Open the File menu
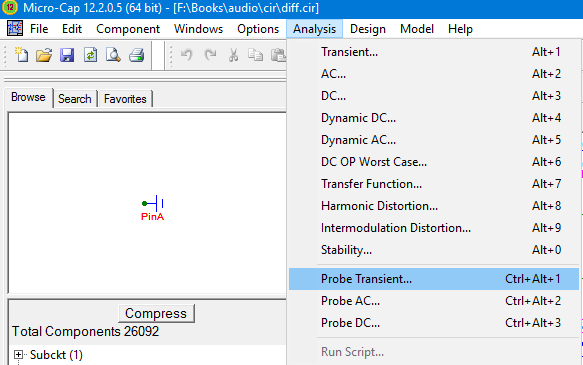 pyautogui.click(x=39, y=29)
